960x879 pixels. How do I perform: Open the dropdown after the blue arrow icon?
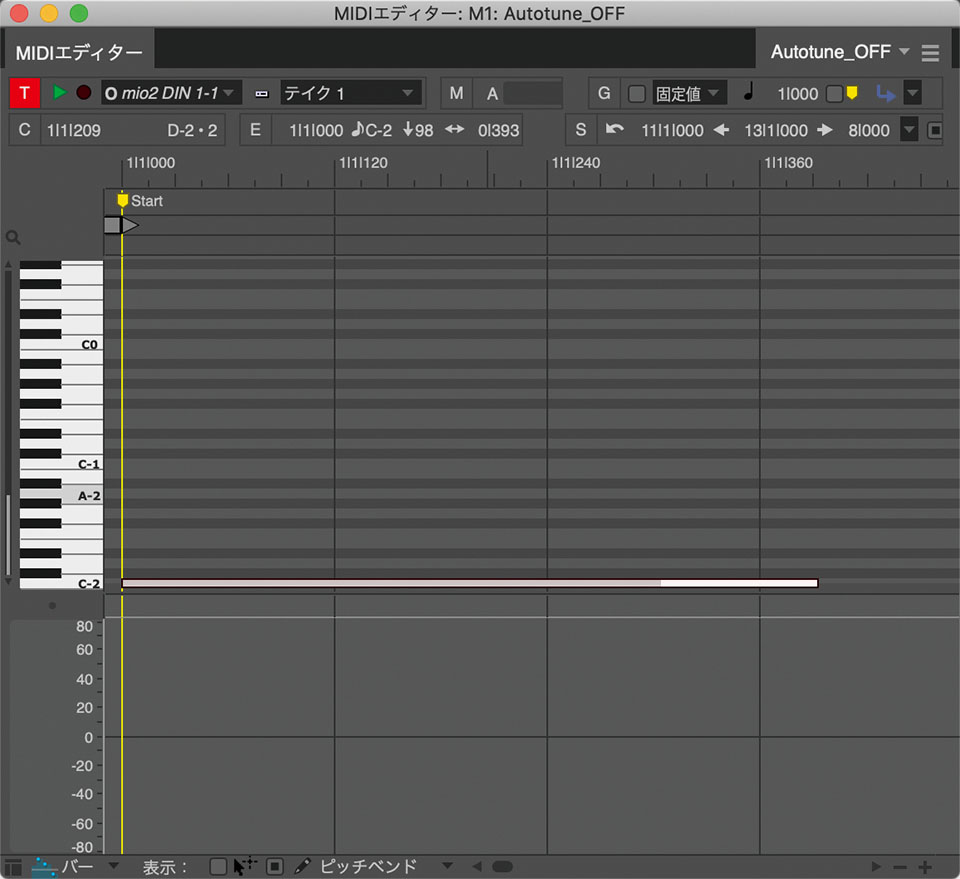pos(913,94)
